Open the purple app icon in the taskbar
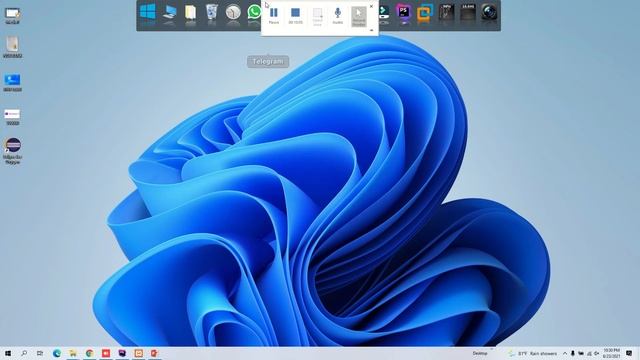Viewport: 640px width, 360px height. click(x=122, y=353)
